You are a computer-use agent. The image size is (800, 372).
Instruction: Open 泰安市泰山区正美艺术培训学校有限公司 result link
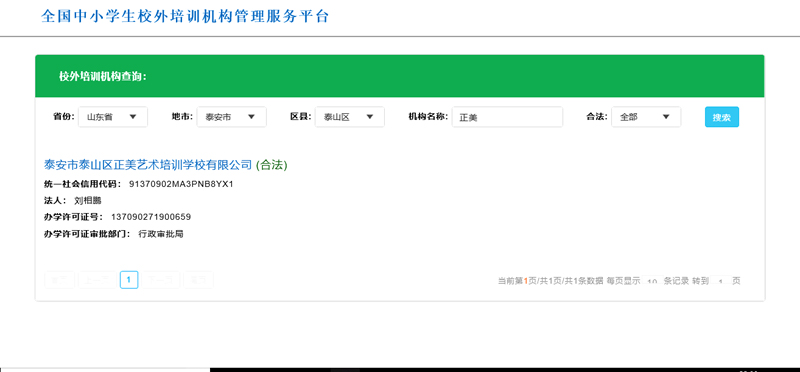[x=148, y=165]
